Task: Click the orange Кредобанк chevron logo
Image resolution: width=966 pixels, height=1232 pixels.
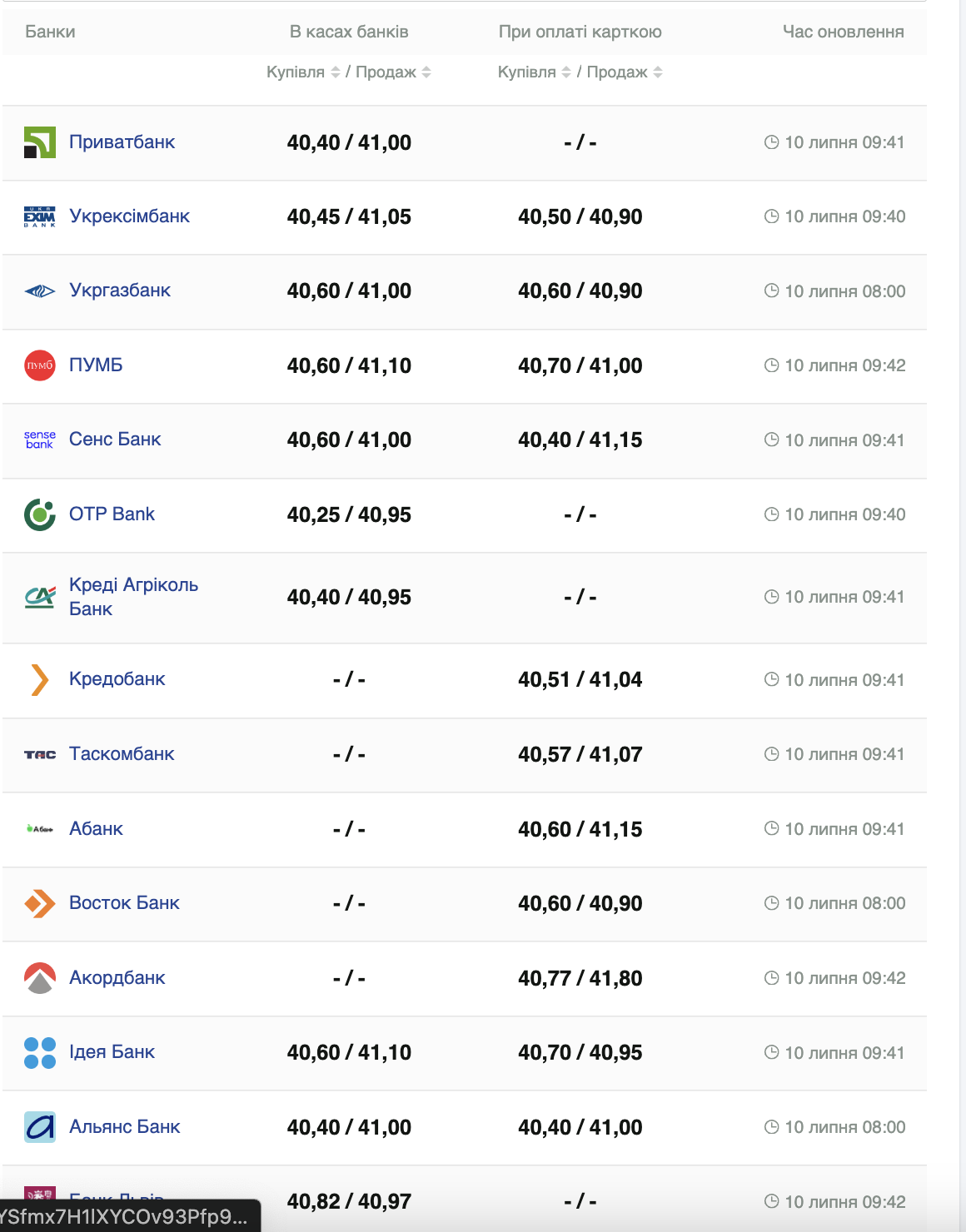Action: click(40, 679)
